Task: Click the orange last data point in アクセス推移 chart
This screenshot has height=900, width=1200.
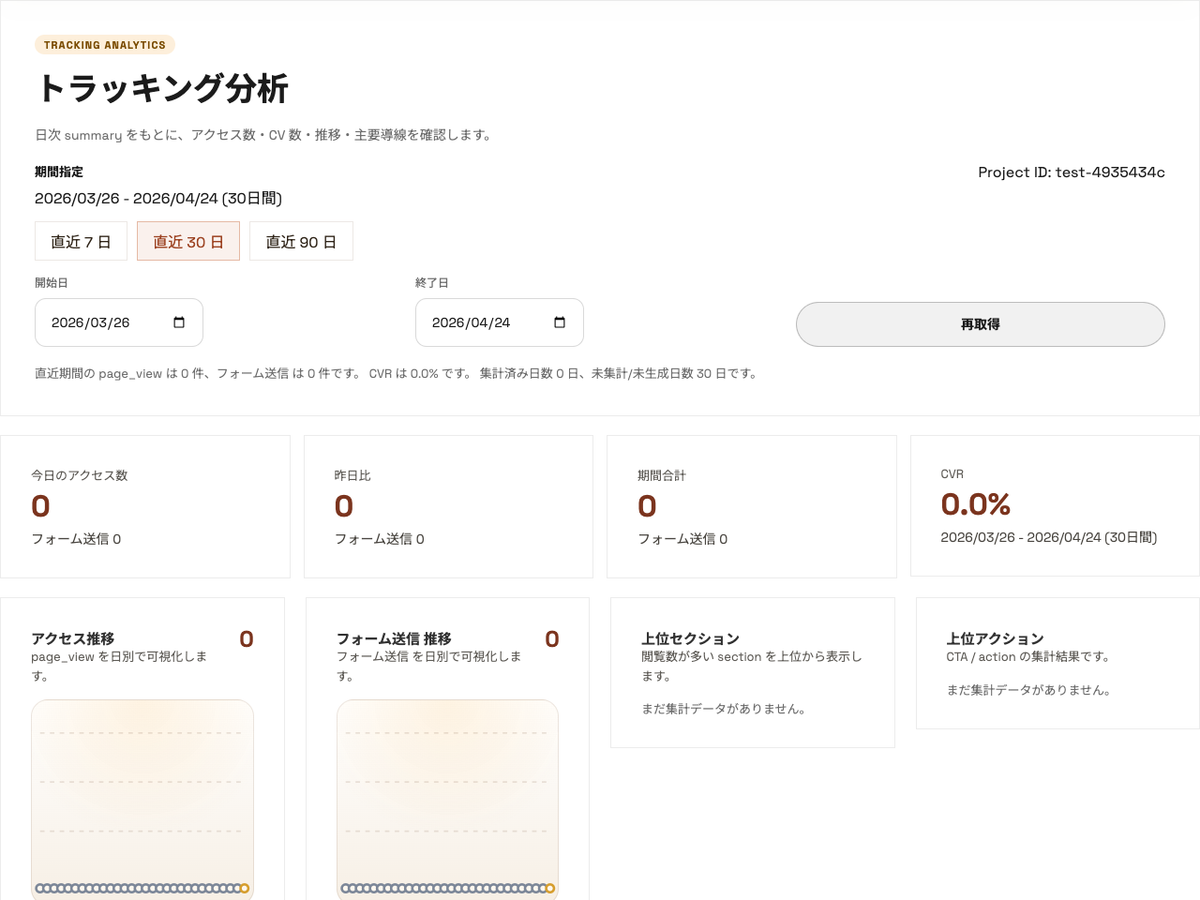Action: pyautogui.click(x=244, y=888)
